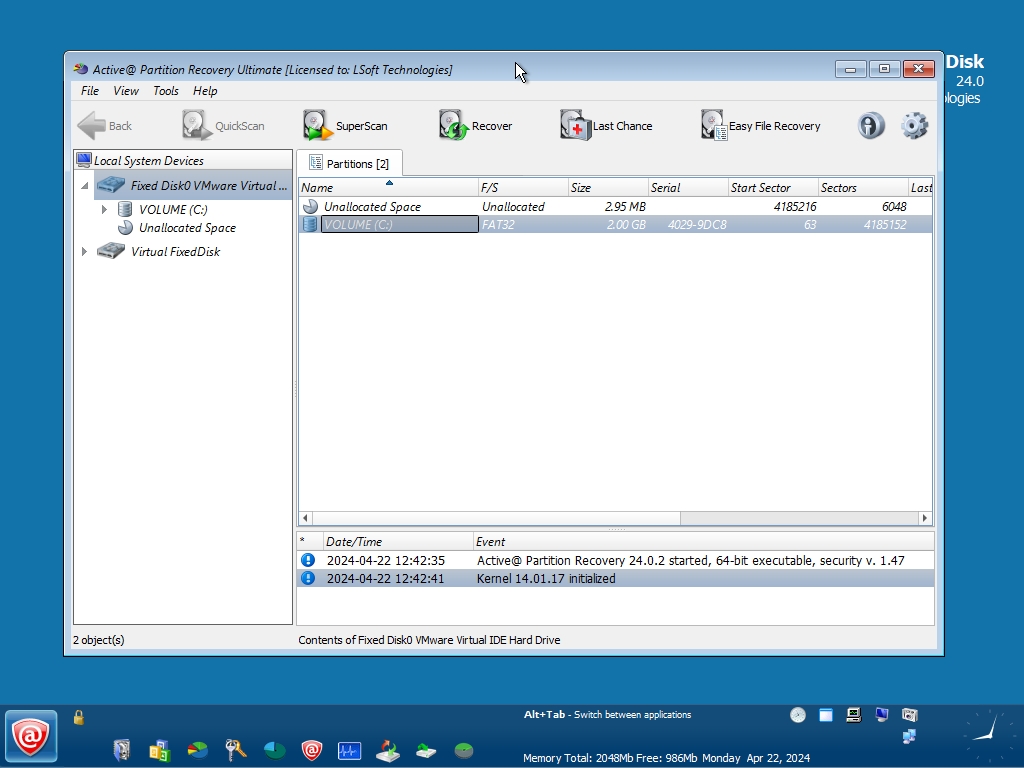Image resolution: width=1024 pixels, height=768 pixels.
Task: Click the Recover toolbar icon
Action: click(x=475, y=126)
